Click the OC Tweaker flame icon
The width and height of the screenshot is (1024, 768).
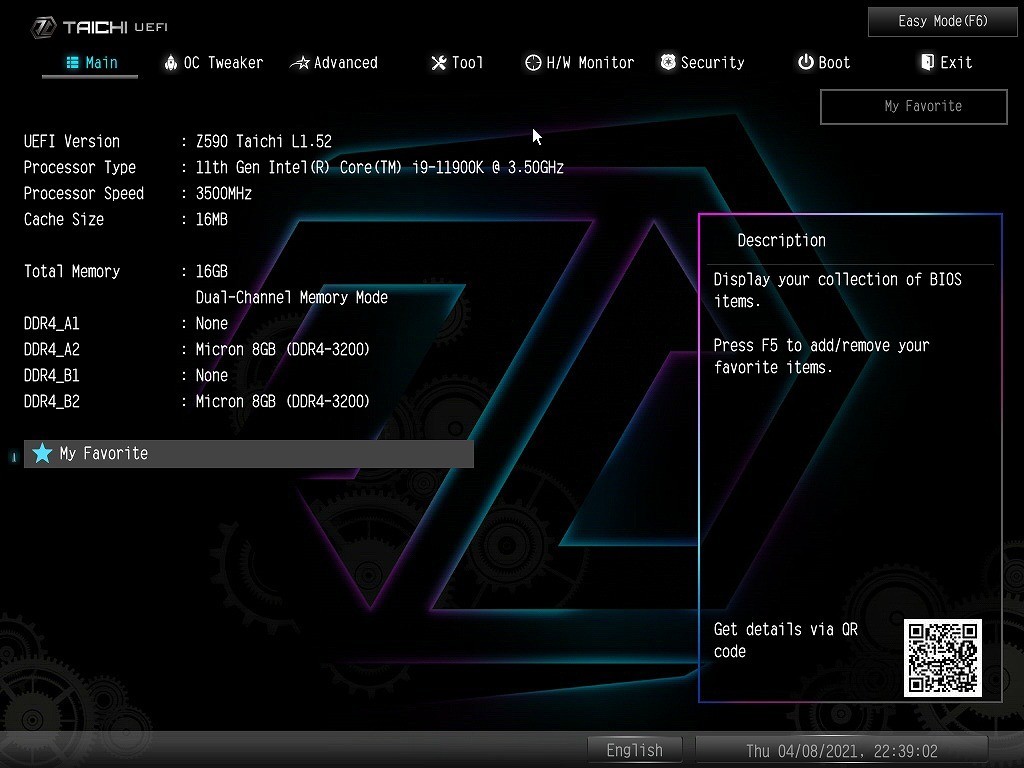[171, 62]
